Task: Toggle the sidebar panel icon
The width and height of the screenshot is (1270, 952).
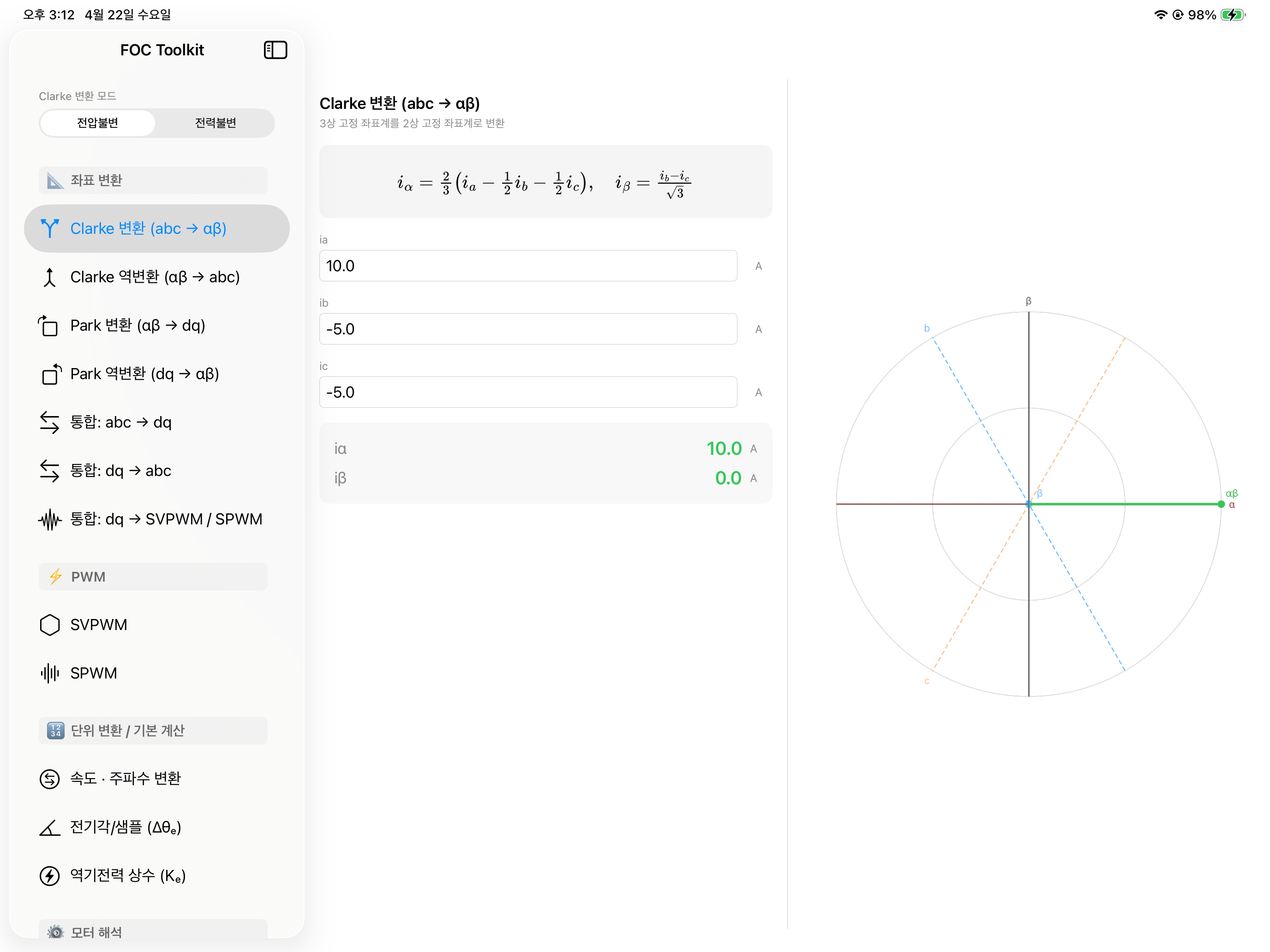Action: click(x=275, y=50)
